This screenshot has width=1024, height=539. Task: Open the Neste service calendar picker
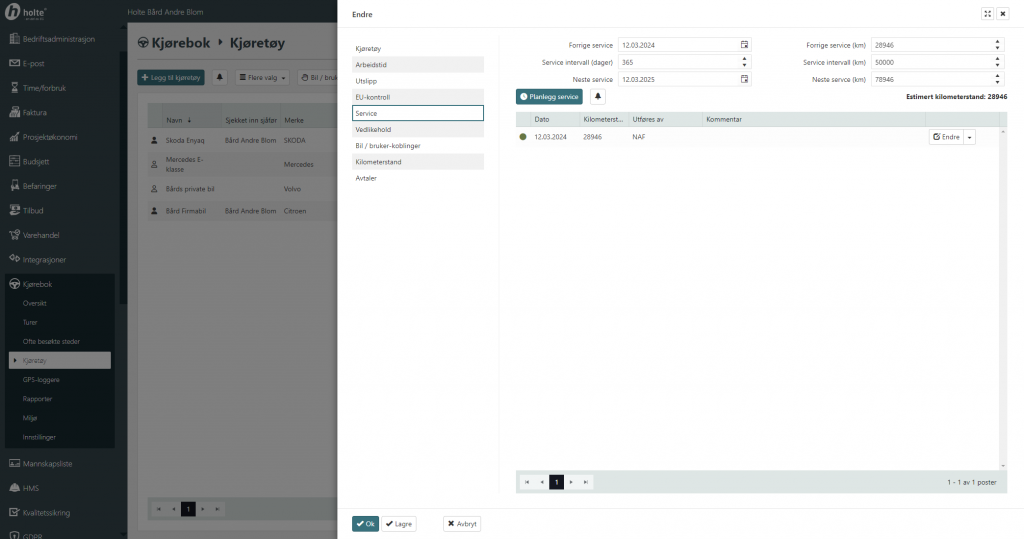(744, 79)
